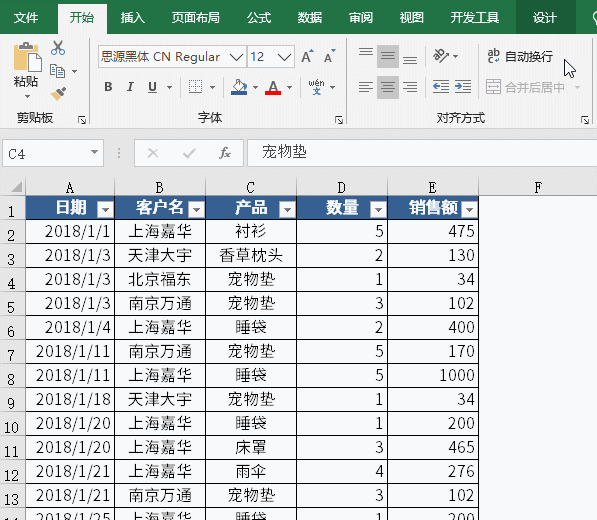Increase font size with large A
Screen dimensions: 597x520
307,56
